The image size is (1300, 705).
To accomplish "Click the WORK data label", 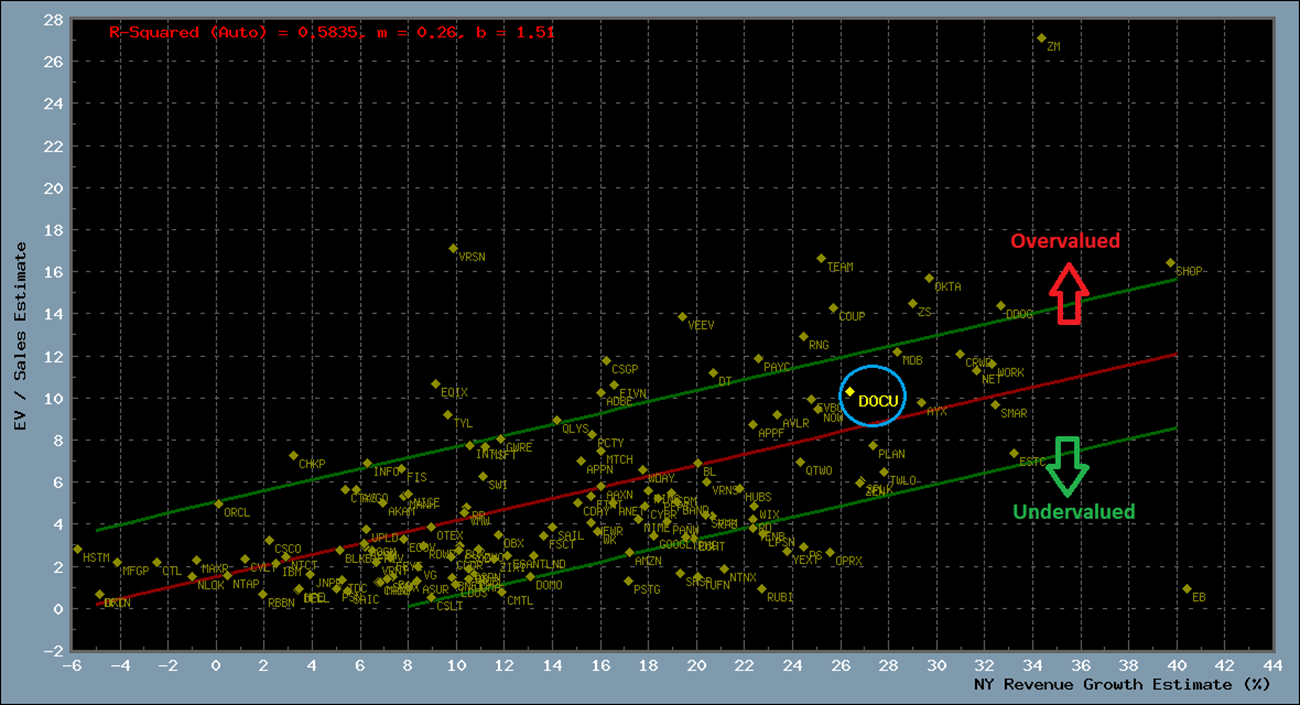I will 1011,373.
